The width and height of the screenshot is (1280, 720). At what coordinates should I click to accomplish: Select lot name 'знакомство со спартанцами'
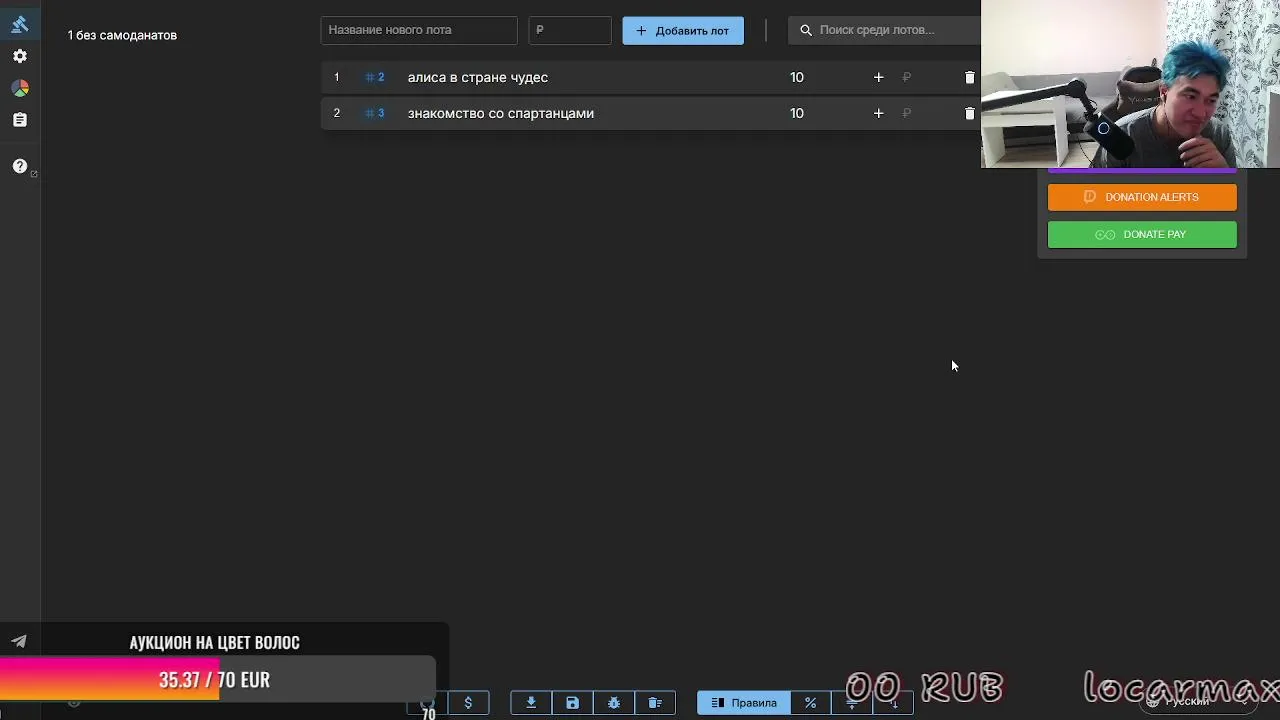click(x=501, y=113)
